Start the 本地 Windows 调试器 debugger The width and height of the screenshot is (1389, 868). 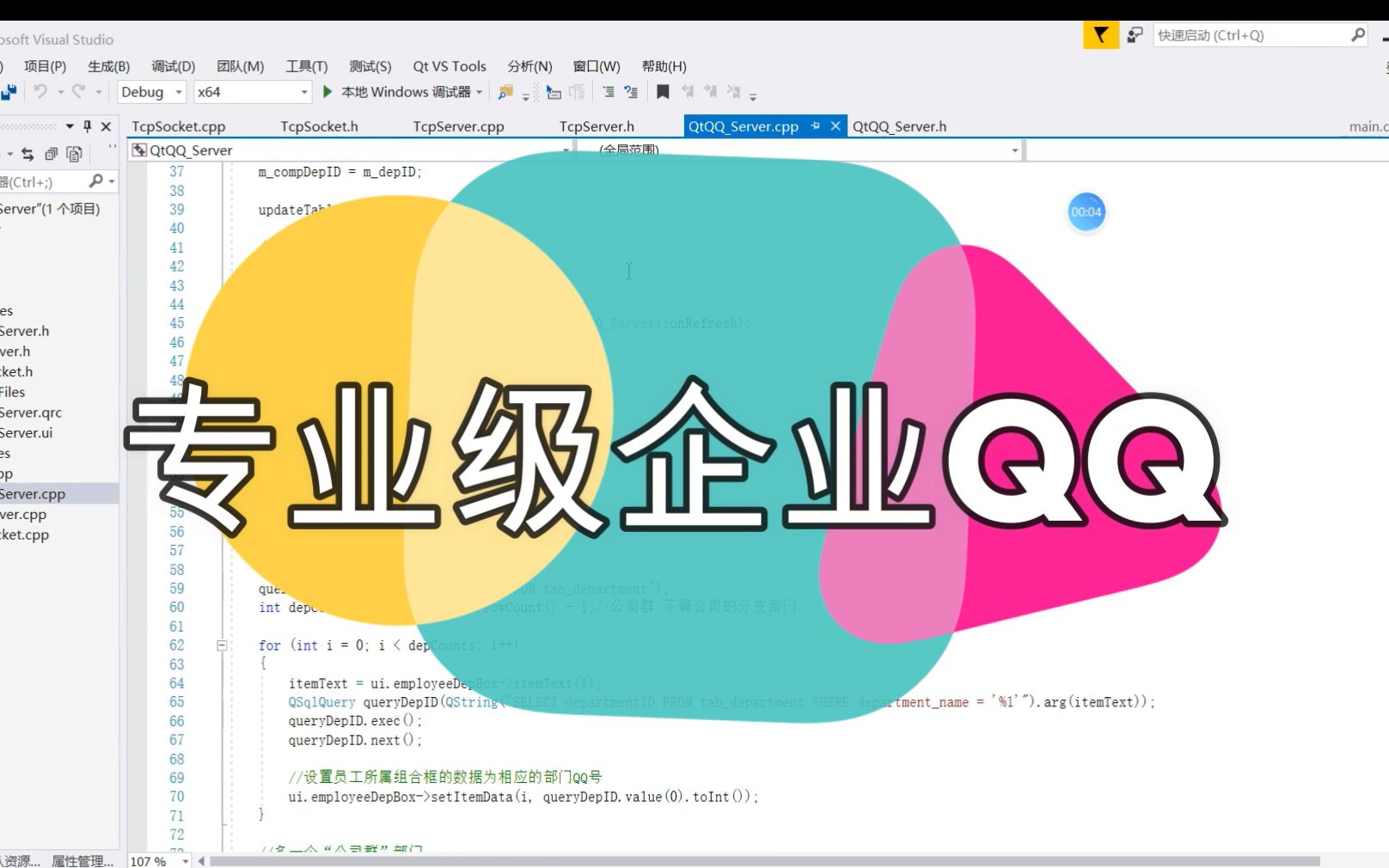point(397,92)
